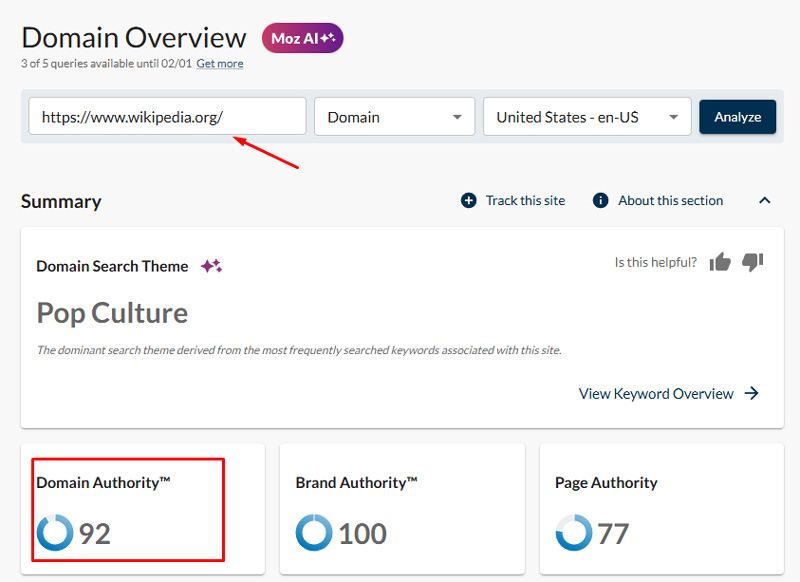
Task: Click the Analyze button
Action: 737,116
